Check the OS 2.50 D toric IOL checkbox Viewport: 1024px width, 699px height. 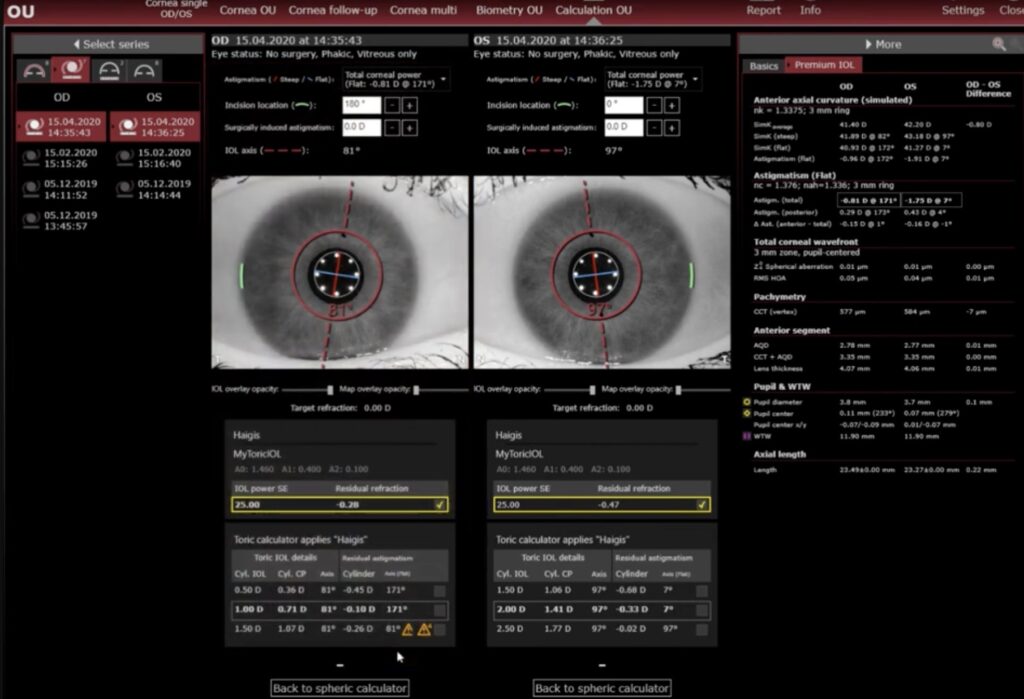coord(702,629)
